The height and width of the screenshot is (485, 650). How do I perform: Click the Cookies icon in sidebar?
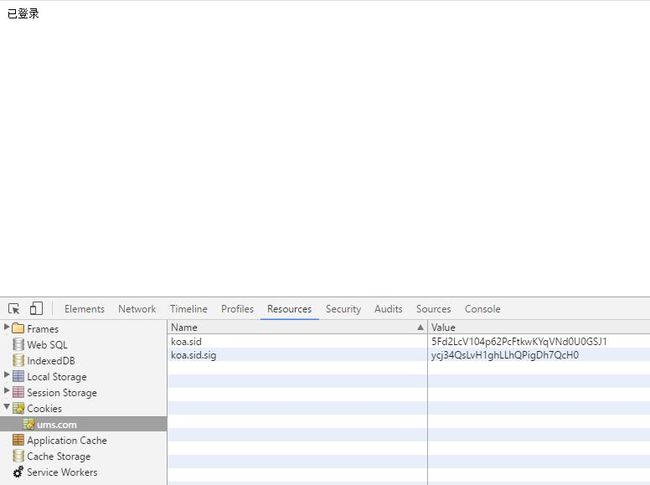[18, 408]
